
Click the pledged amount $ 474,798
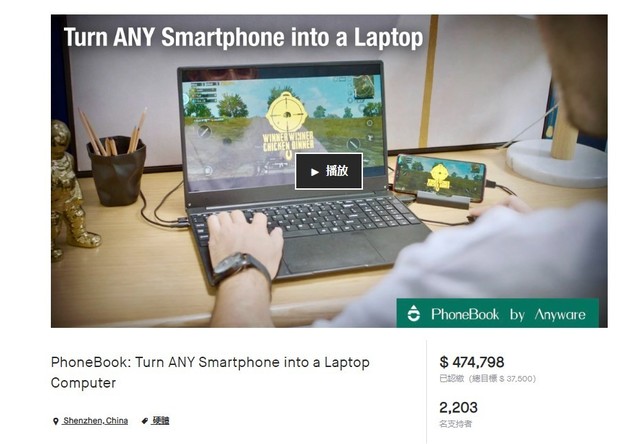click(x=472, y=362)
